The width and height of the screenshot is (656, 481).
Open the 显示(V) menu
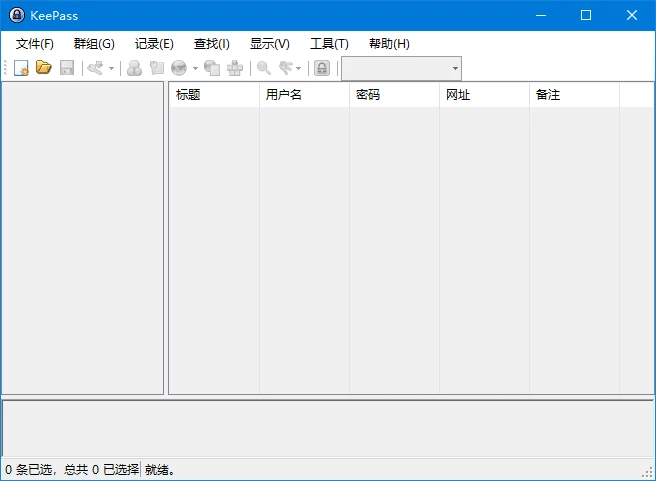pos(270,43)
